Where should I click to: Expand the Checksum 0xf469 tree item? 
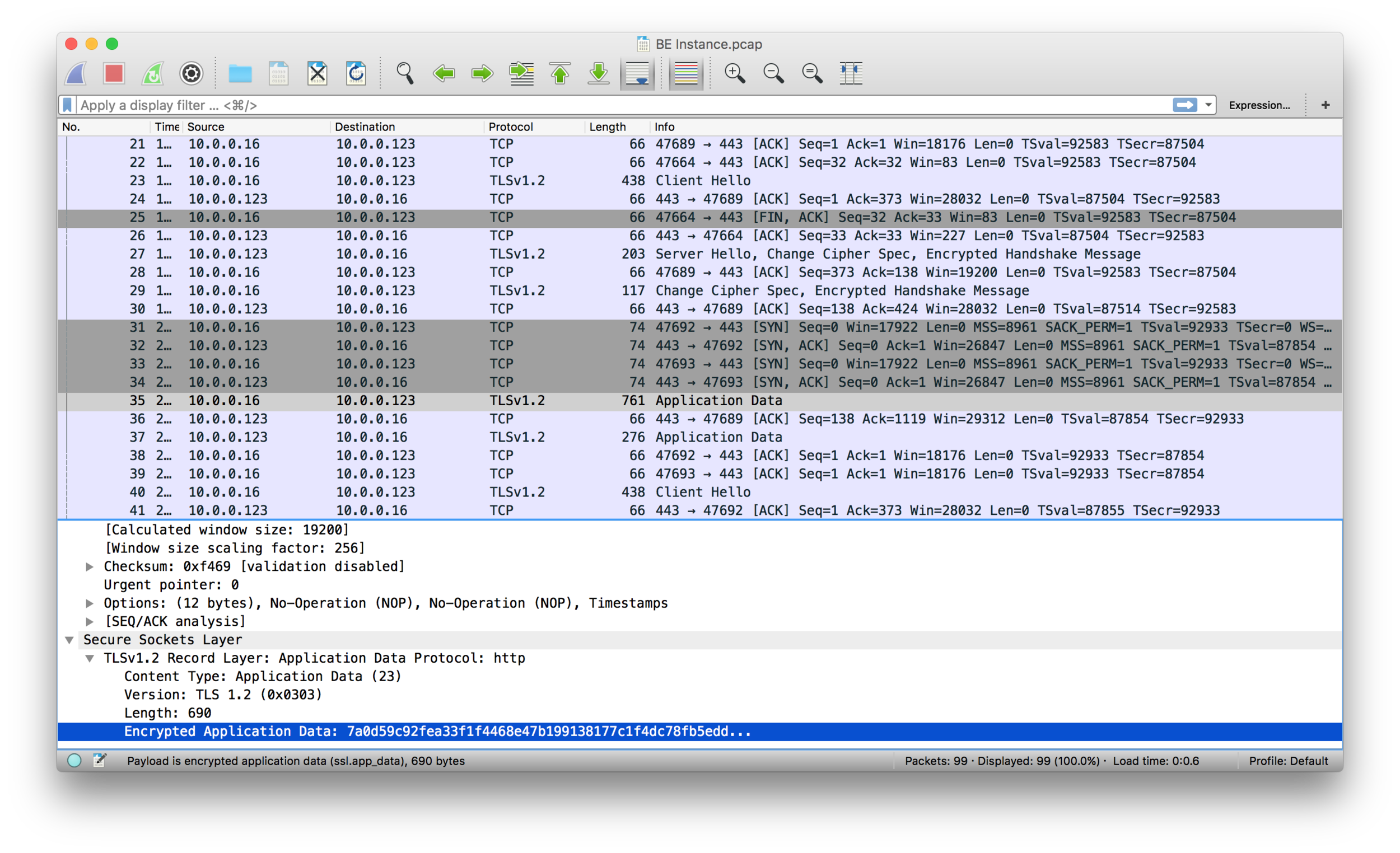(90, 566)
